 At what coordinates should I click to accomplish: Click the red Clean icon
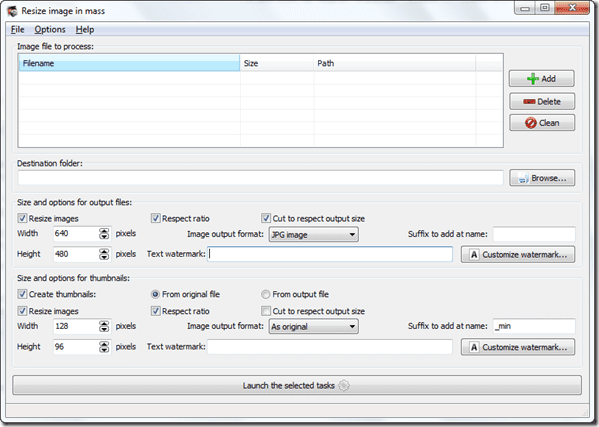click(531, 123)
